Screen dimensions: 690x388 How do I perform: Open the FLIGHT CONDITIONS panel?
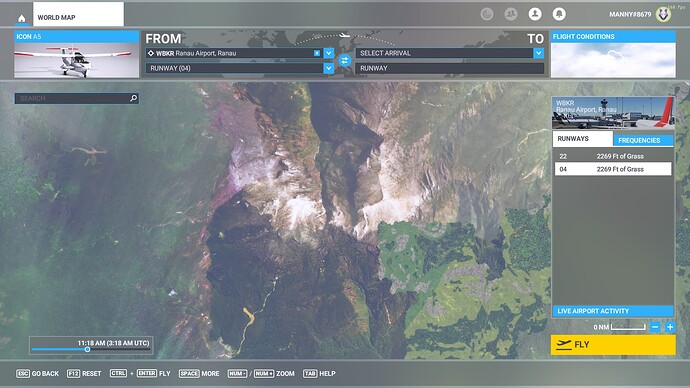613,55
